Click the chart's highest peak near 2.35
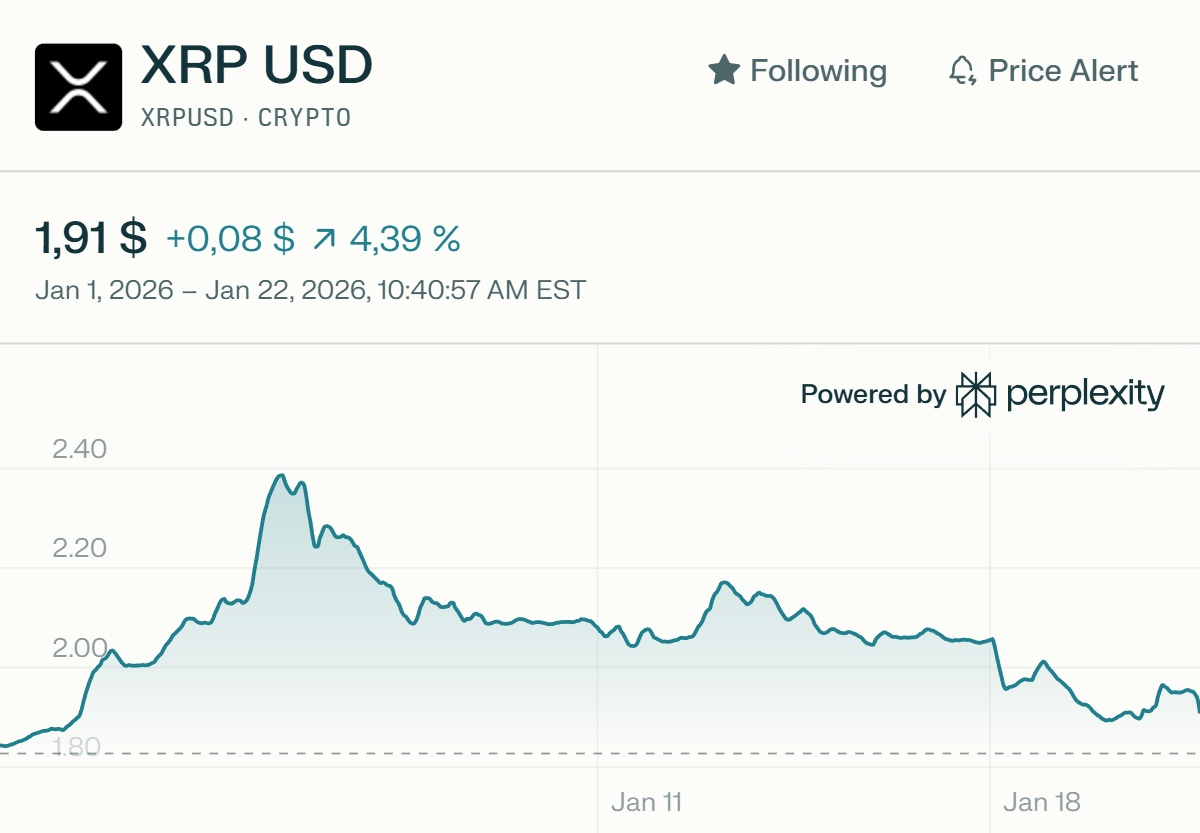Screen dimensions: 1200x833 pyautogui.click(x=282, y=473)
